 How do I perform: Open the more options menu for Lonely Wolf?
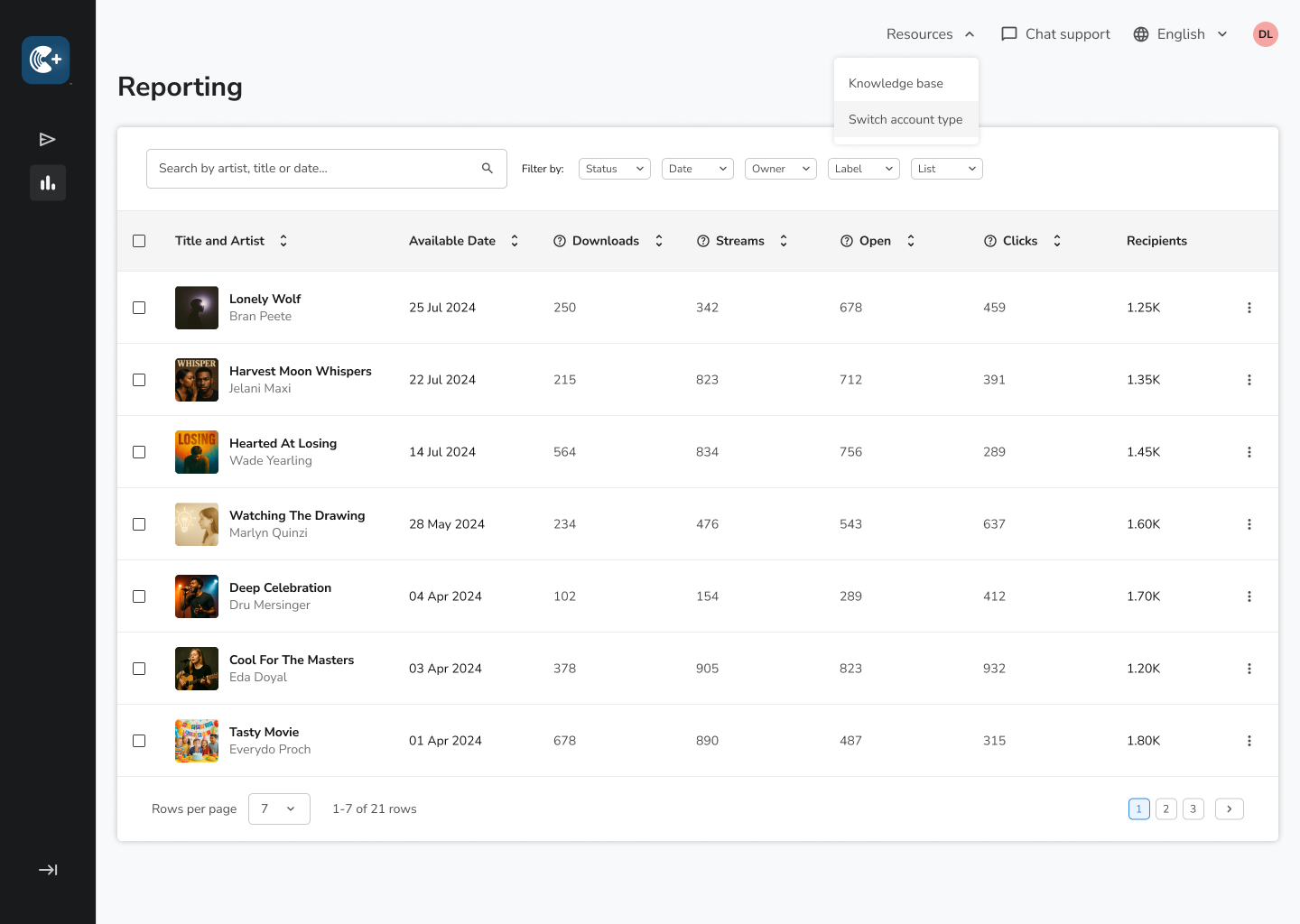[x=1249, y=308]
